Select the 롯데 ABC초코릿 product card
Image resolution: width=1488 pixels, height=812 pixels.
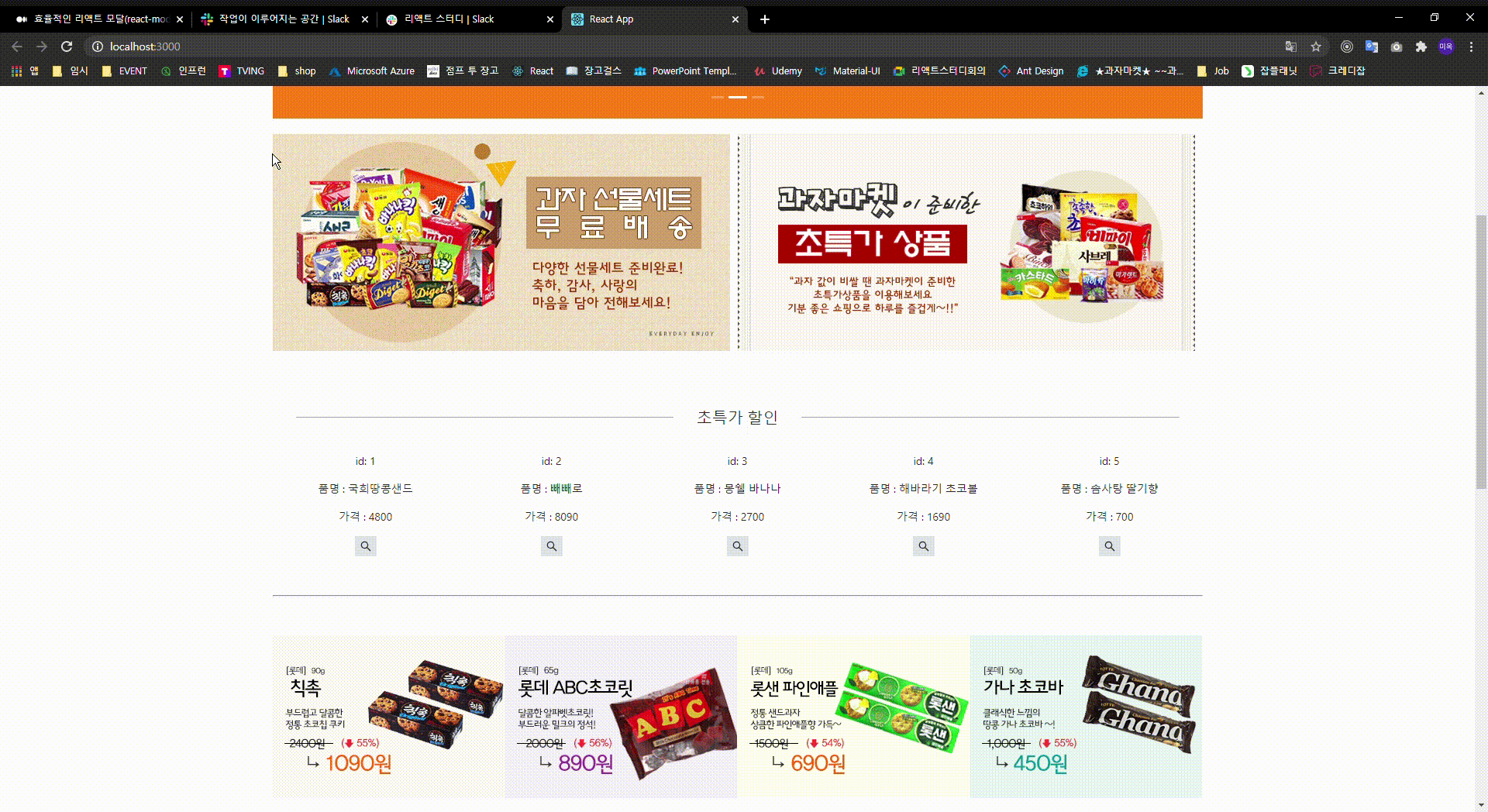[x=621, y=717]
